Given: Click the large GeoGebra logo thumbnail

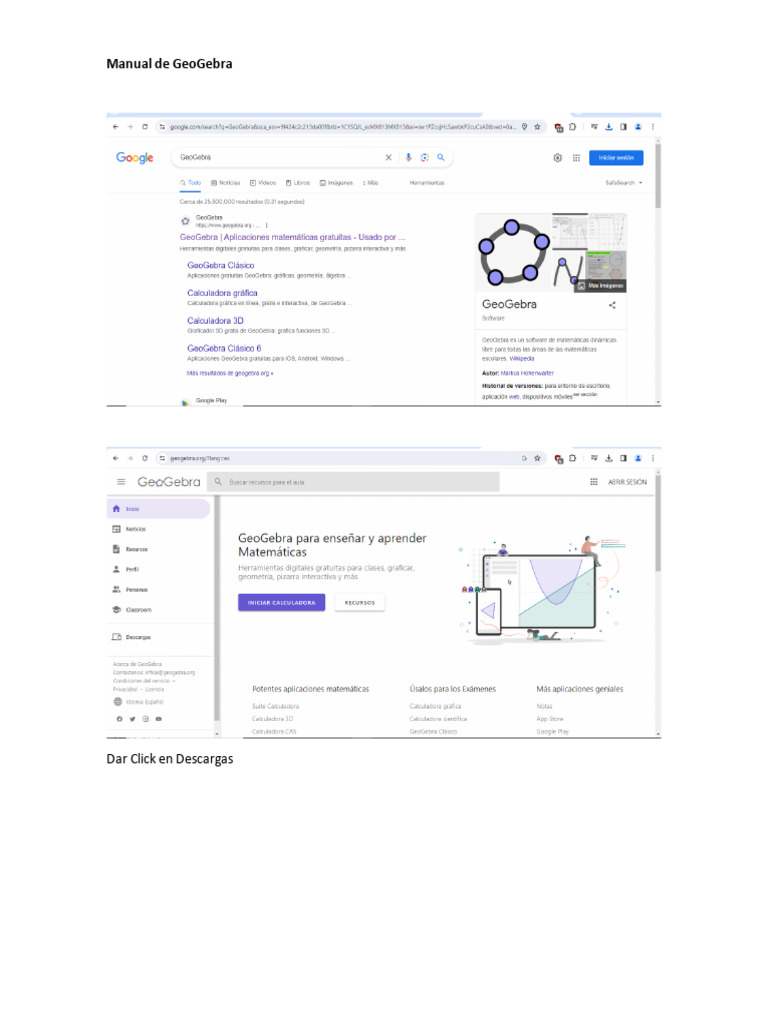Looking at the screenshot, I should (x=514, y=253).
